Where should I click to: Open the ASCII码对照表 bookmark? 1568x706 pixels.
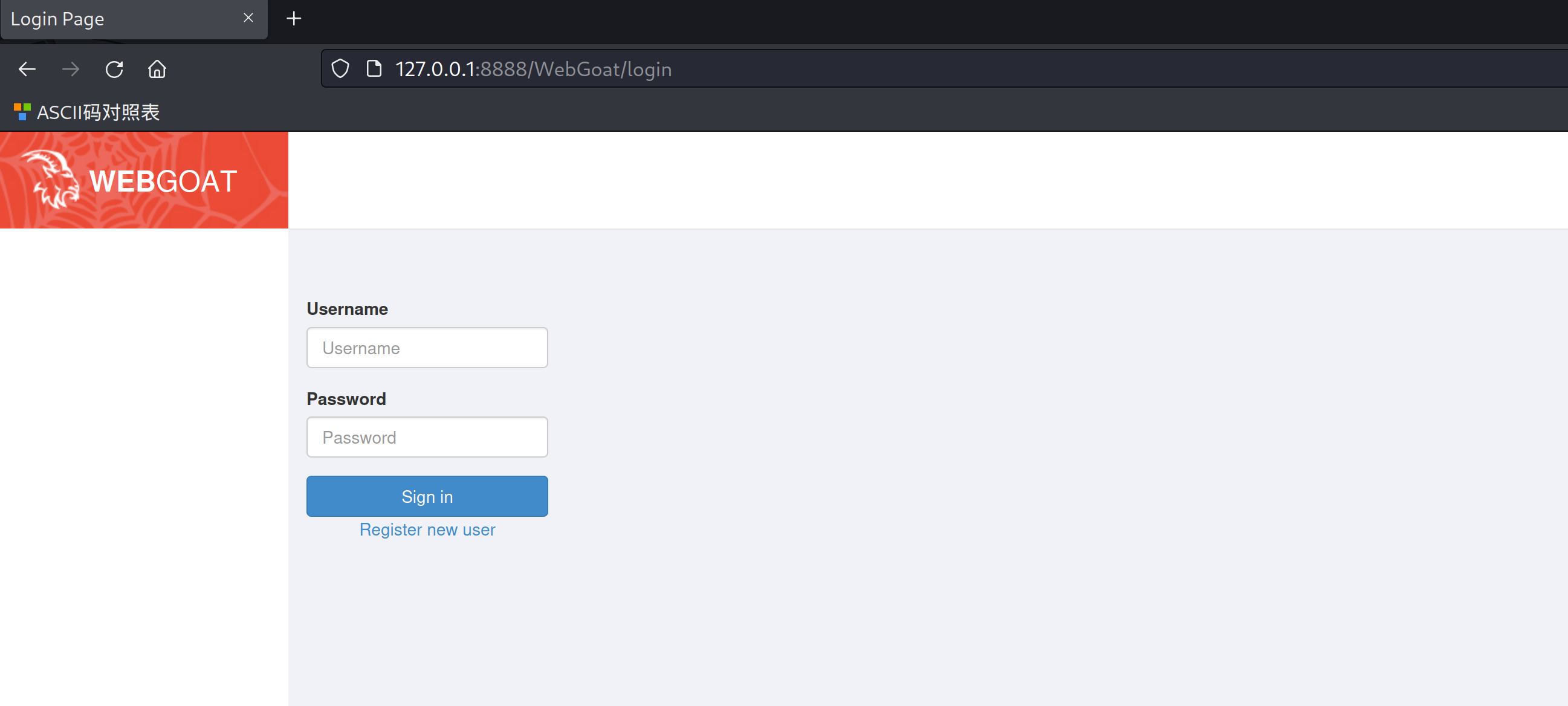click(x=86, y=112)
